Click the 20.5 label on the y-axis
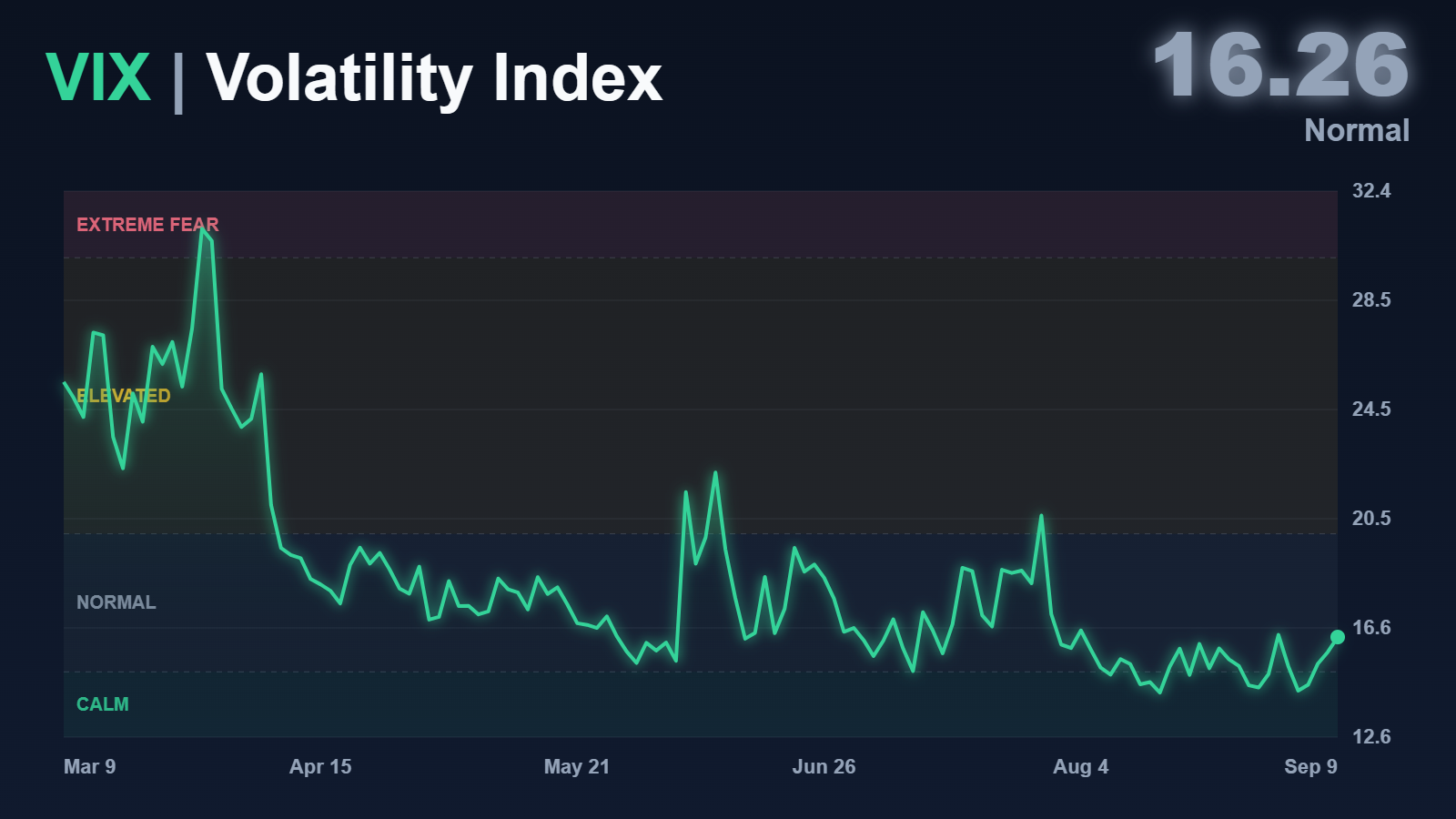This screenshot has height=819, width=1456. [1371, 519]
